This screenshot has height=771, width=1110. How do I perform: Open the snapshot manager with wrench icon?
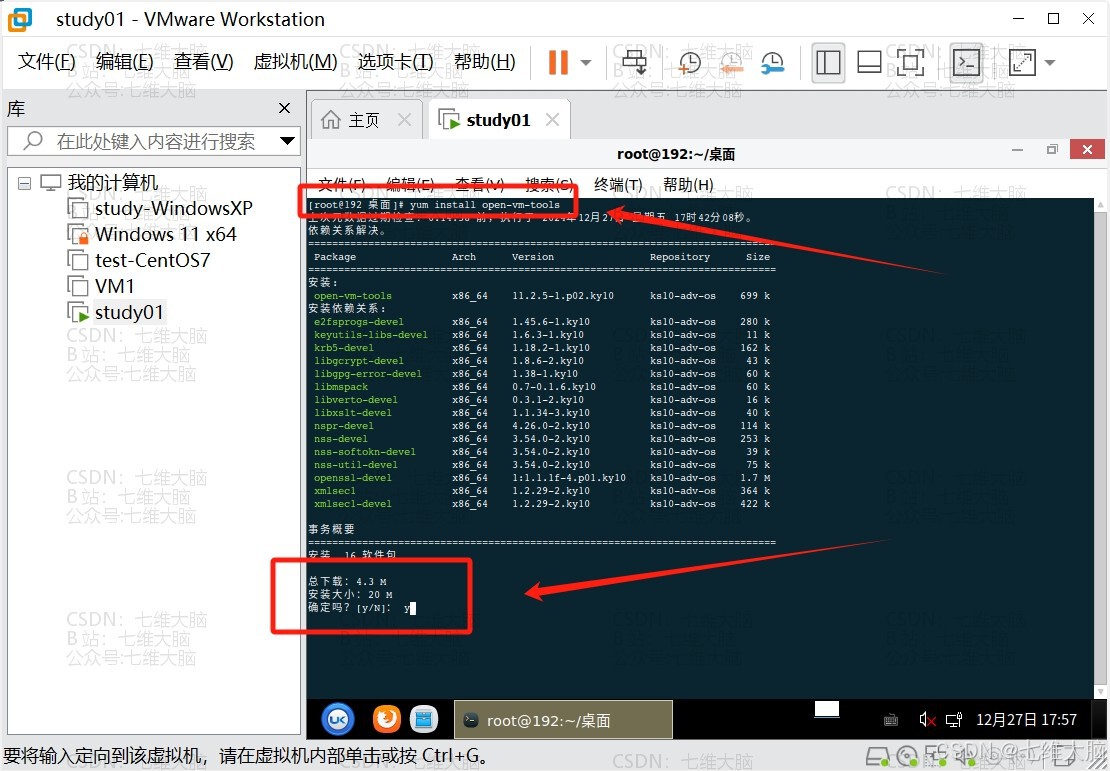(x=772, y=62)
